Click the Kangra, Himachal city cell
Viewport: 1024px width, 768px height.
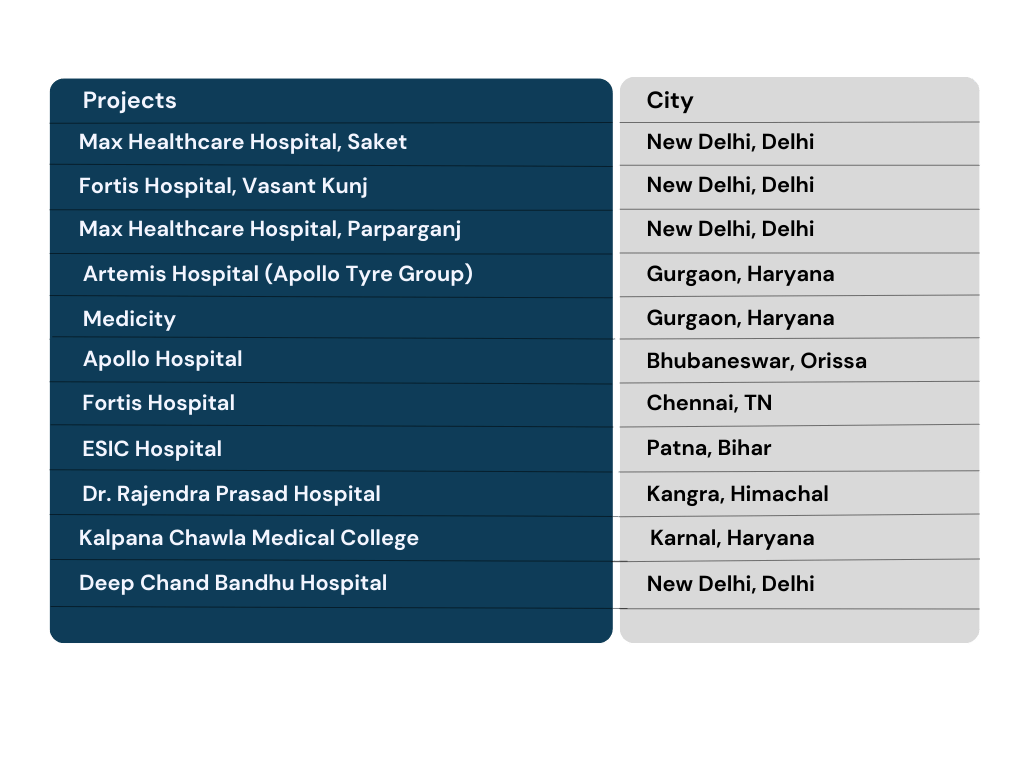737,494
